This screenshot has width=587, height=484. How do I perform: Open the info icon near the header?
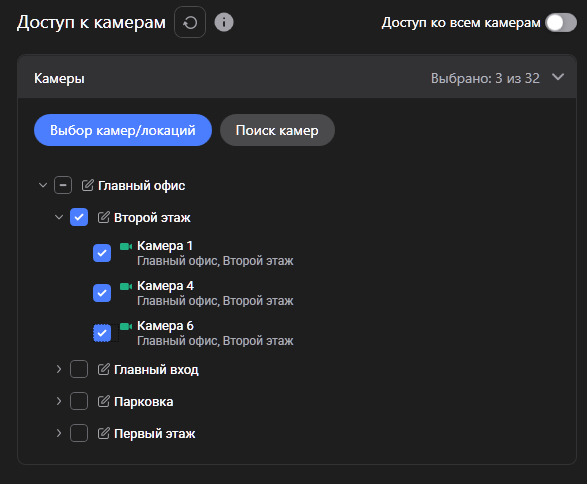tap(224, 22)
